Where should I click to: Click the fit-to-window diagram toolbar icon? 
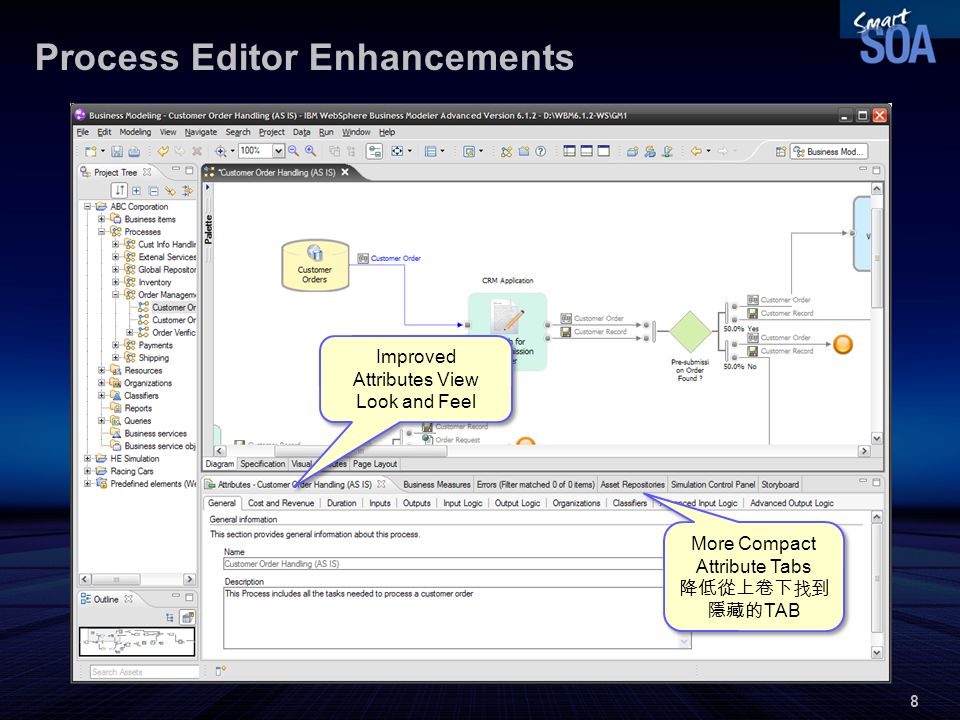(398, 151)
